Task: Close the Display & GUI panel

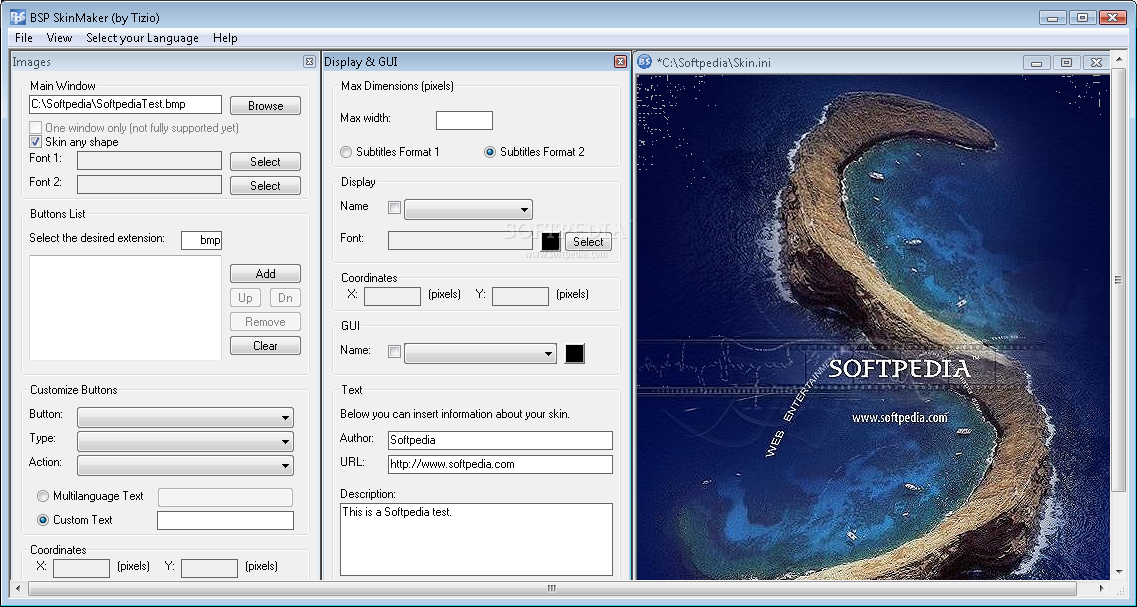Action: [620, 62]
